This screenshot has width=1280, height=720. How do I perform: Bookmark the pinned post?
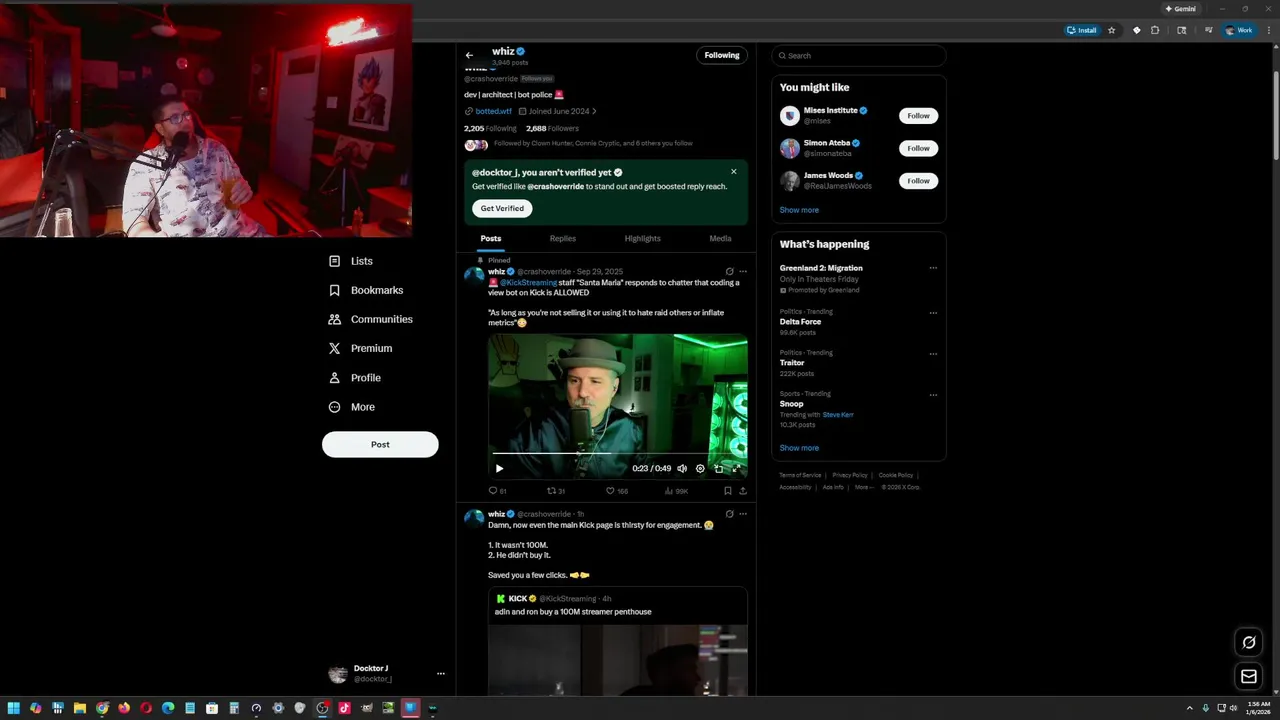727,491
